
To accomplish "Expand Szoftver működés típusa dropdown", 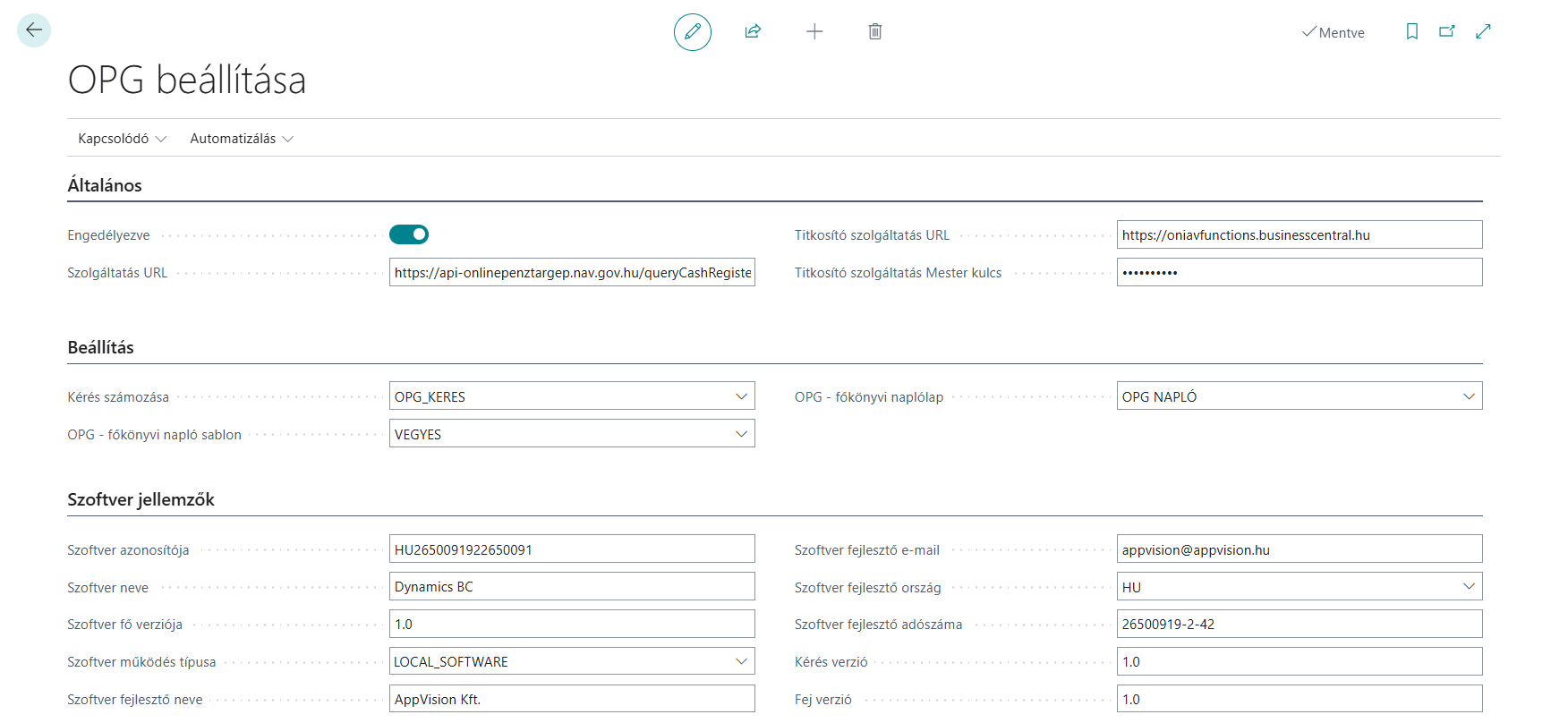I will click(x=741, y=661).
